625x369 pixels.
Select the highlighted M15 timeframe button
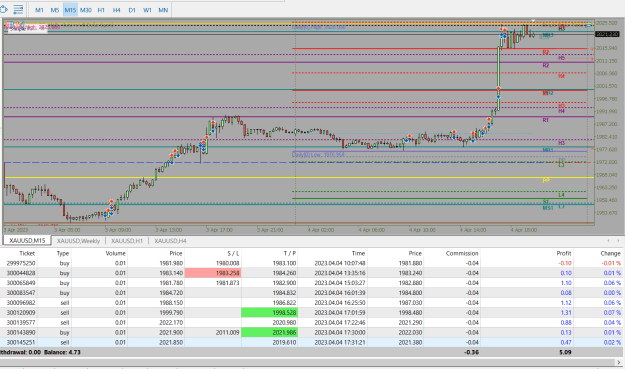pos(70,10)
